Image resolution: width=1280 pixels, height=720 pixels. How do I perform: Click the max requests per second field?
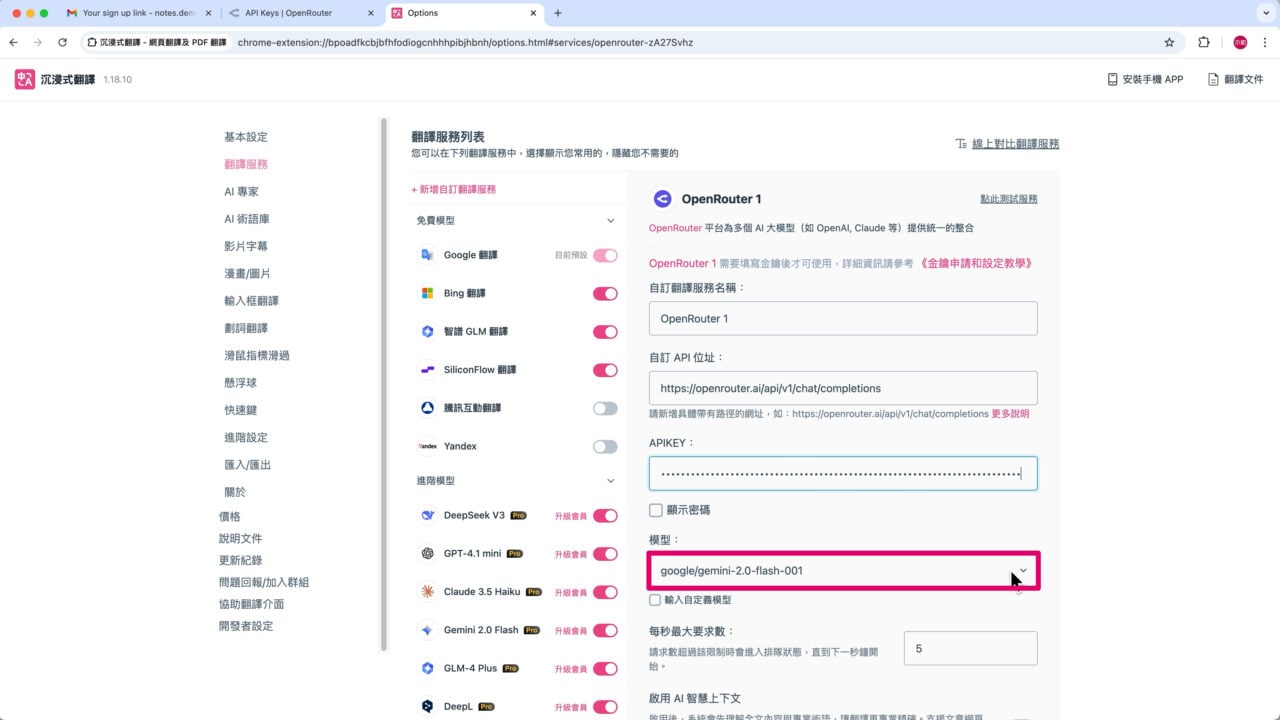(970, 649)
